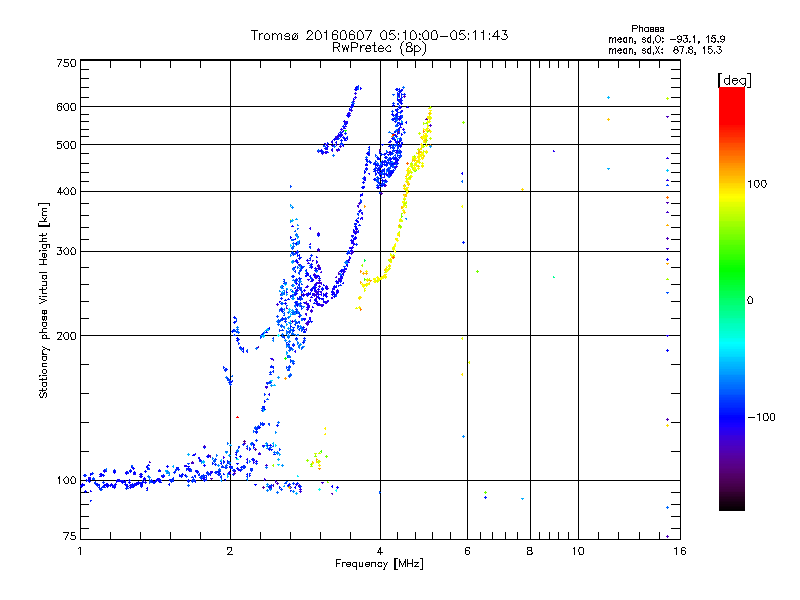This screenshot has height=600, width=800.
Task: Click the 'mean, sd,X: 87.8, 15.3' line
Action: [x=665, y=50]
